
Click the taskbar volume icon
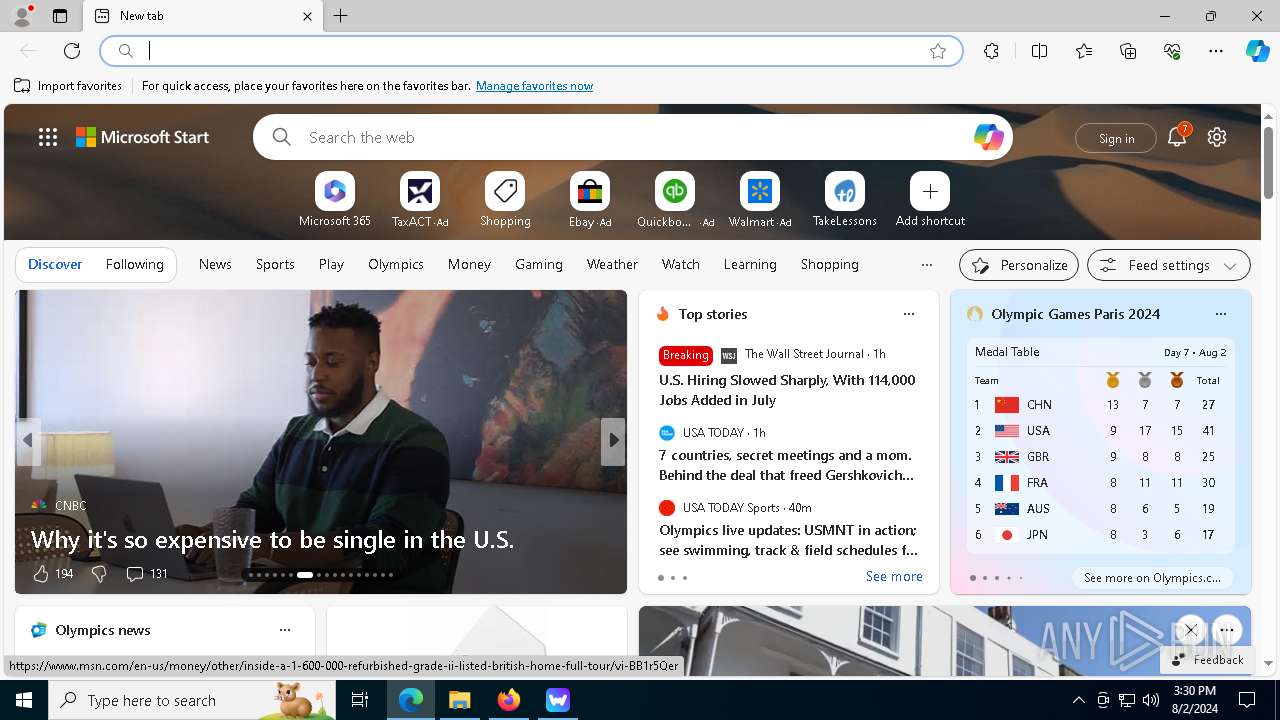[1150, 700]
